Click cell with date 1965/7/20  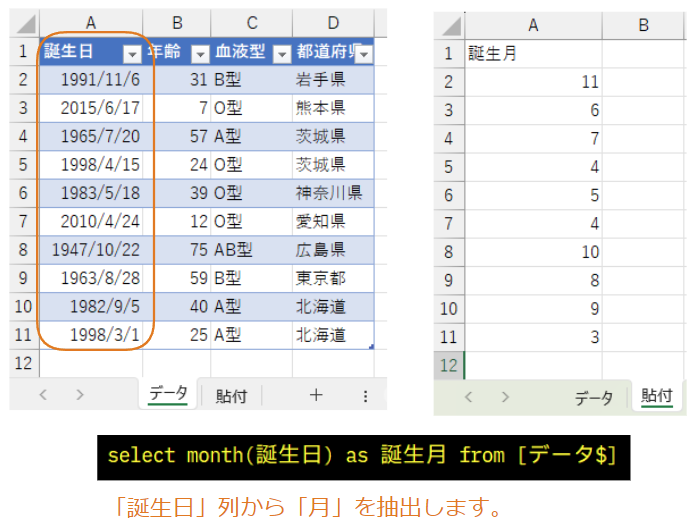pyautogui.click(x=91, y=136)
